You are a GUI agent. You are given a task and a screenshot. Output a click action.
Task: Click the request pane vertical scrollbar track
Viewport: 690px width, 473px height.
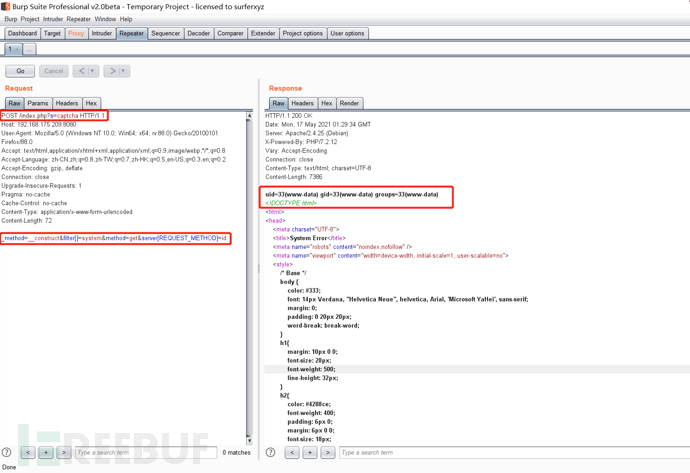[250, 278]
